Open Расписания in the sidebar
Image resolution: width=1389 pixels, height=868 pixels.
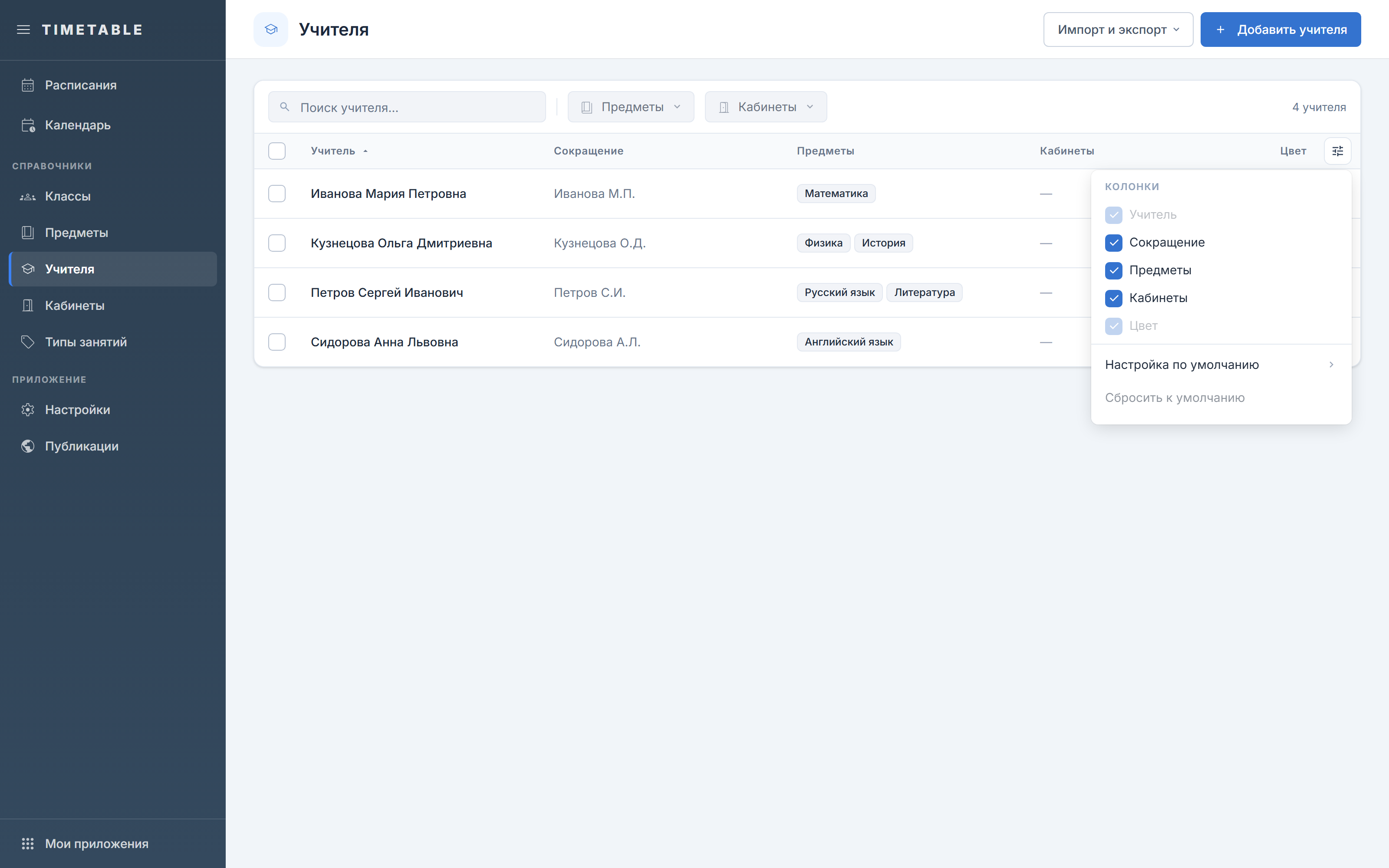click(x=113, y=85)
